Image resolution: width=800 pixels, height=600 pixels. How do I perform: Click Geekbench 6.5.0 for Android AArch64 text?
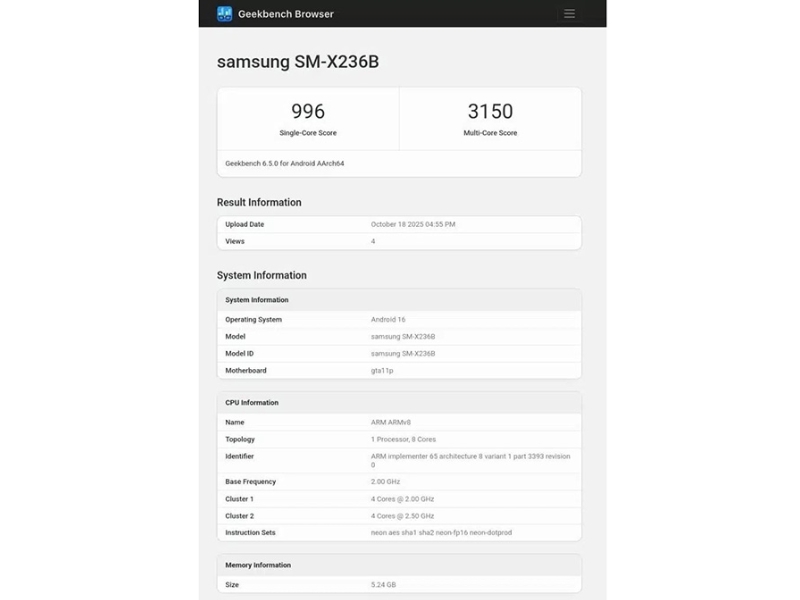click(285, 163)
